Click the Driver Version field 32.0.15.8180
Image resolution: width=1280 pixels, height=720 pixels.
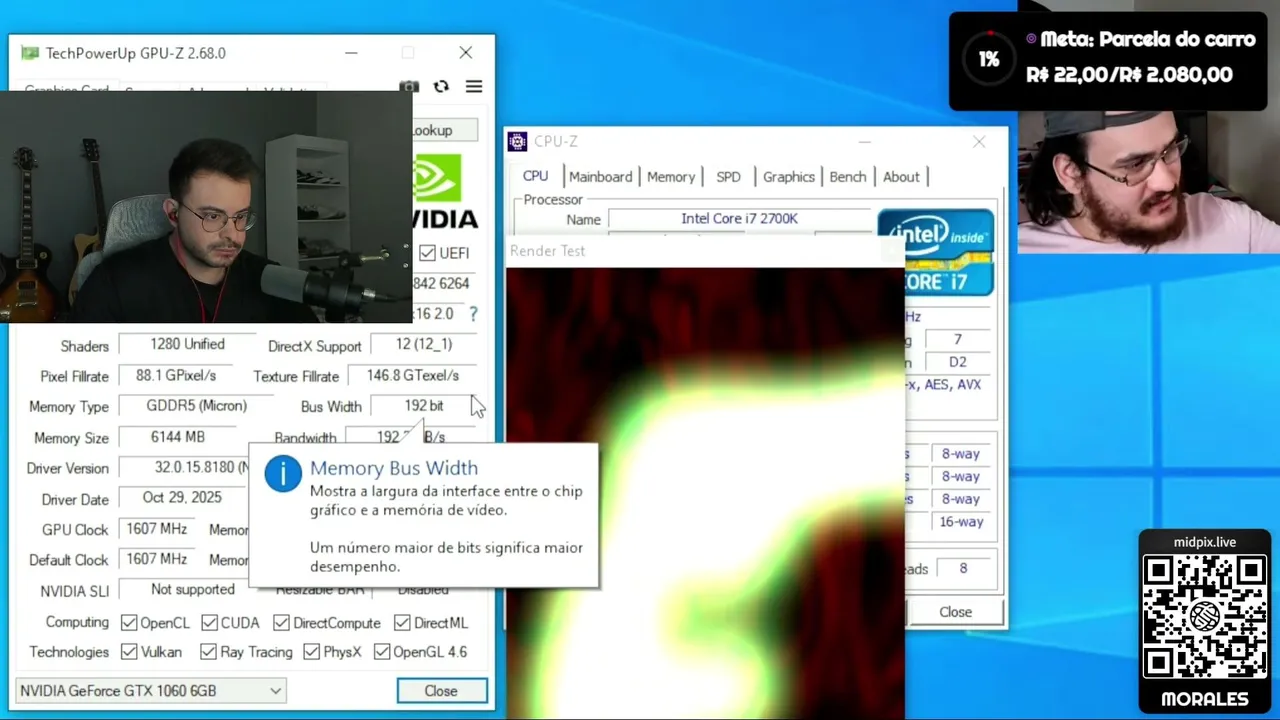184,468
